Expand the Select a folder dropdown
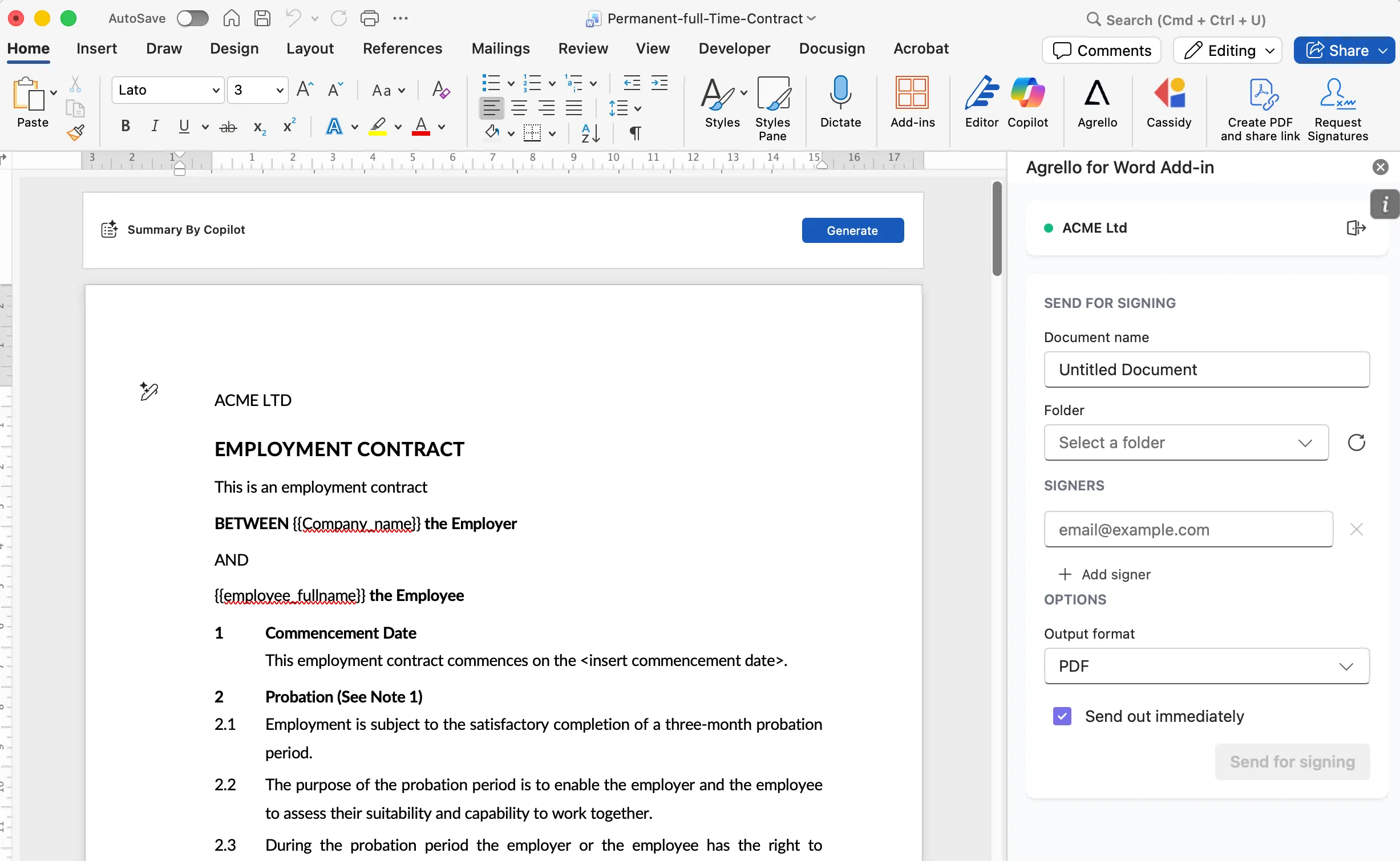The height and width of the screenshot is (861, 1400). coord(1185,442)
